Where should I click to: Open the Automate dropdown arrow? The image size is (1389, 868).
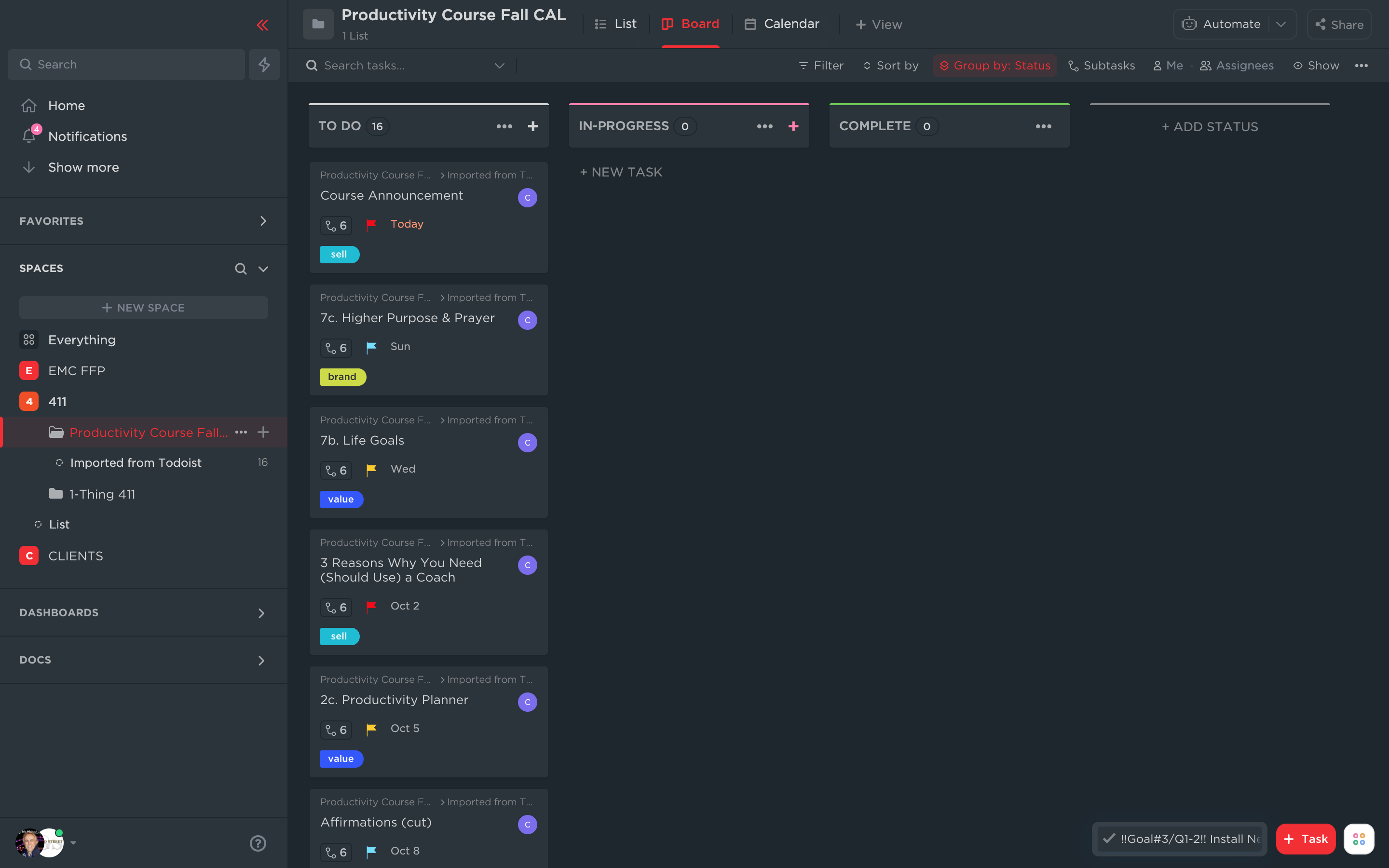(1280, 24)
